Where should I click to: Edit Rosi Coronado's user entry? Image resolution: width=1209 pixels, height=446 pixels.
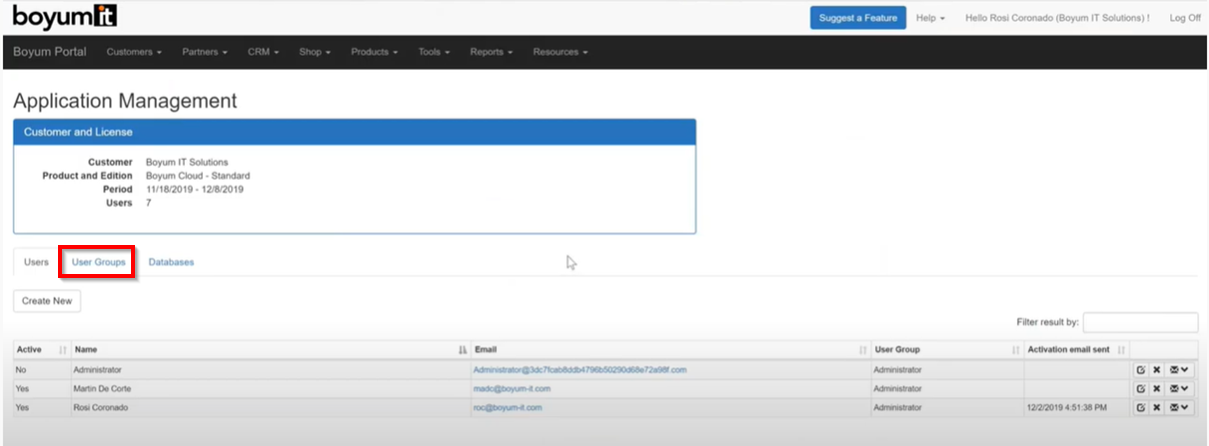pos(1140,408)
